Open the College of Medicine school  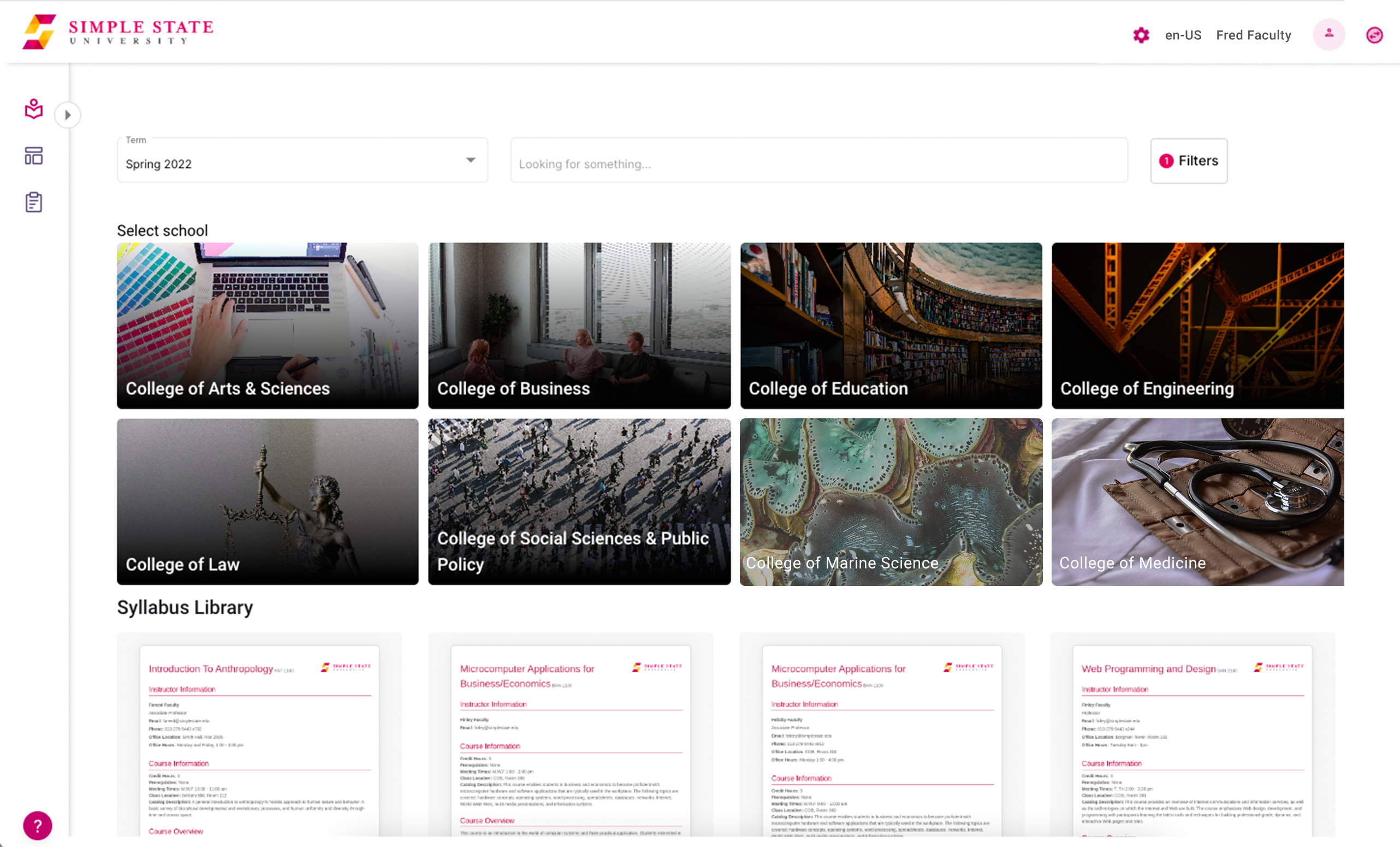1198,502
